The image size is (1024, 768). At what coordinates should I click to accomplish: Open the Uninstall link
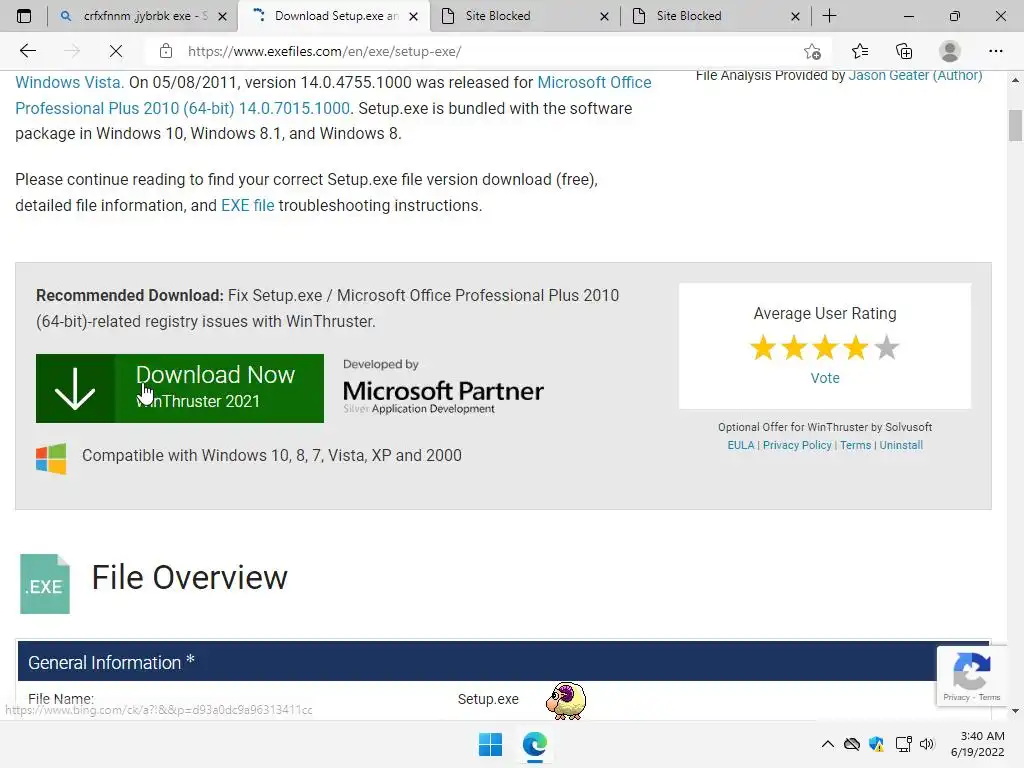click(901, 445)
